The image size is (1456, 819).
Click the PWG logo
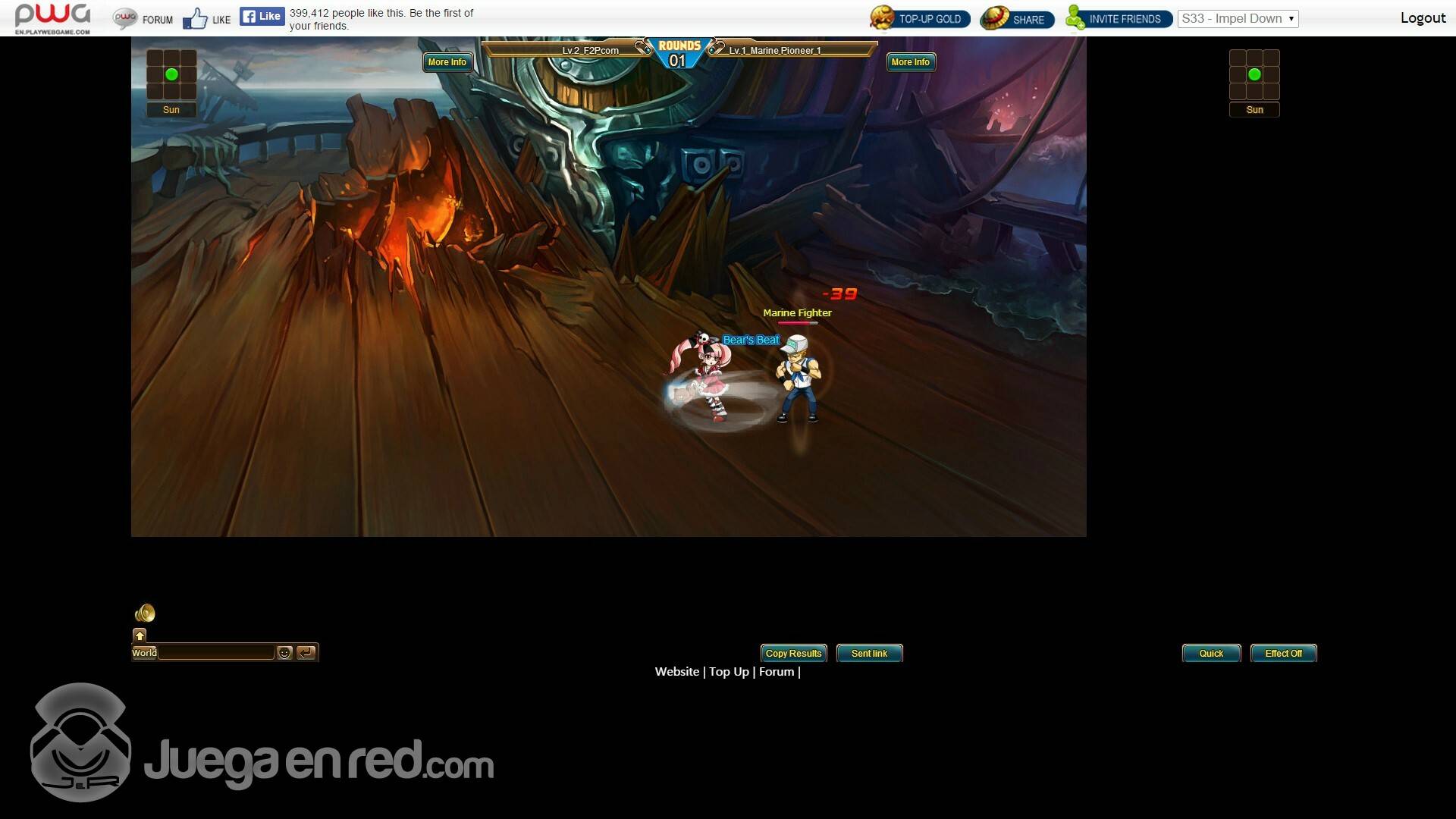pos(52,17)
